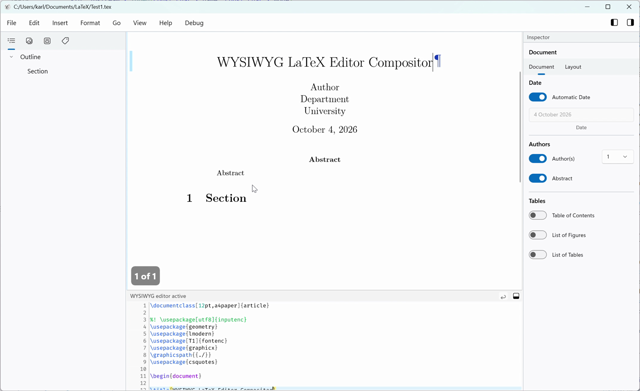
Task: Open the tags sidebar panel icon
Action: tap(65, 41)
